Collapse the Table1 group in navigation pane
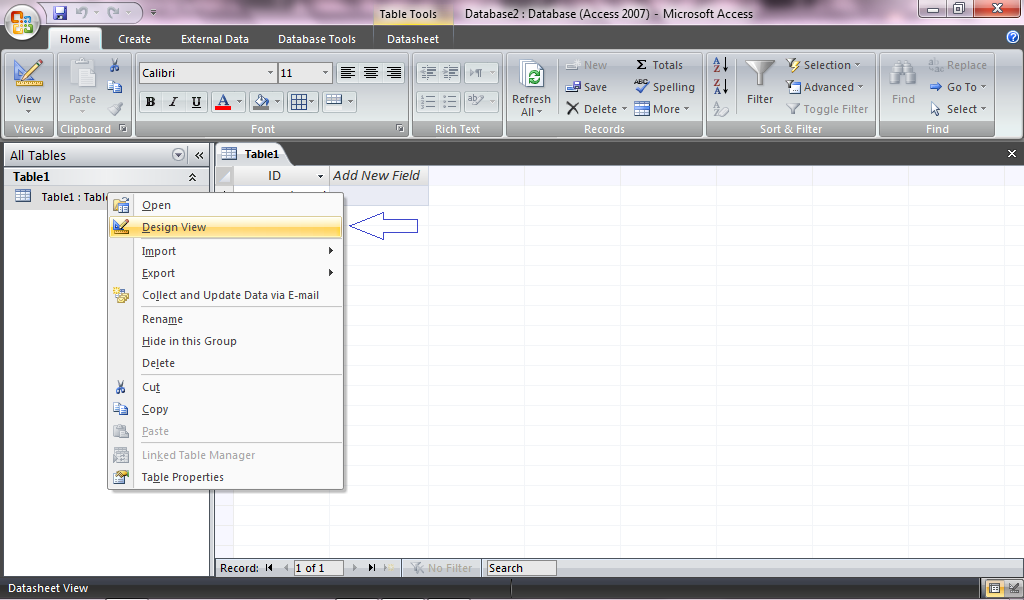Screen dimensions: 1024x600 click(192, 177)
